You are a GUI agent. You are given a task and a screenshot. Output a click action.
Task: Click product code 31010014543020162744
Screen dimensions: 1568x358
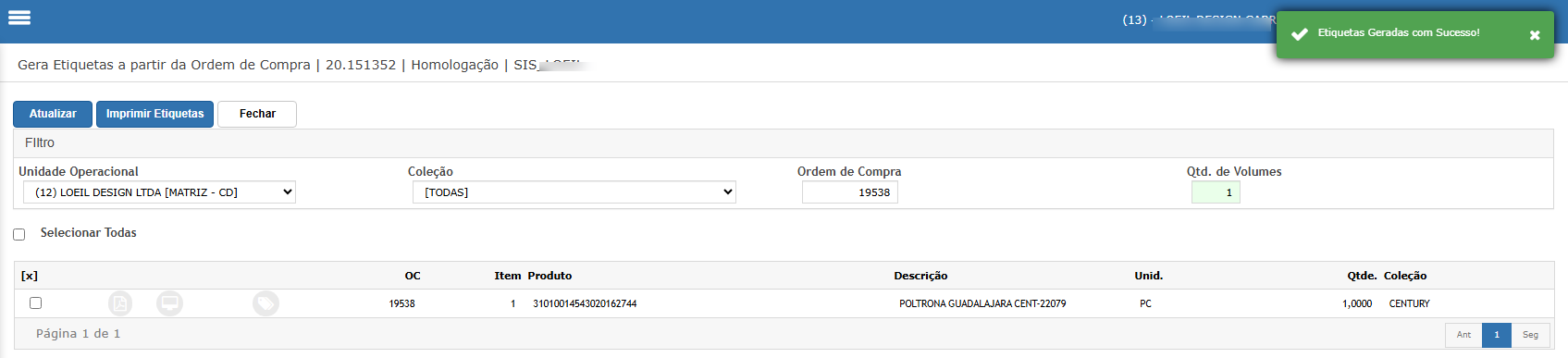coord(585,303)
